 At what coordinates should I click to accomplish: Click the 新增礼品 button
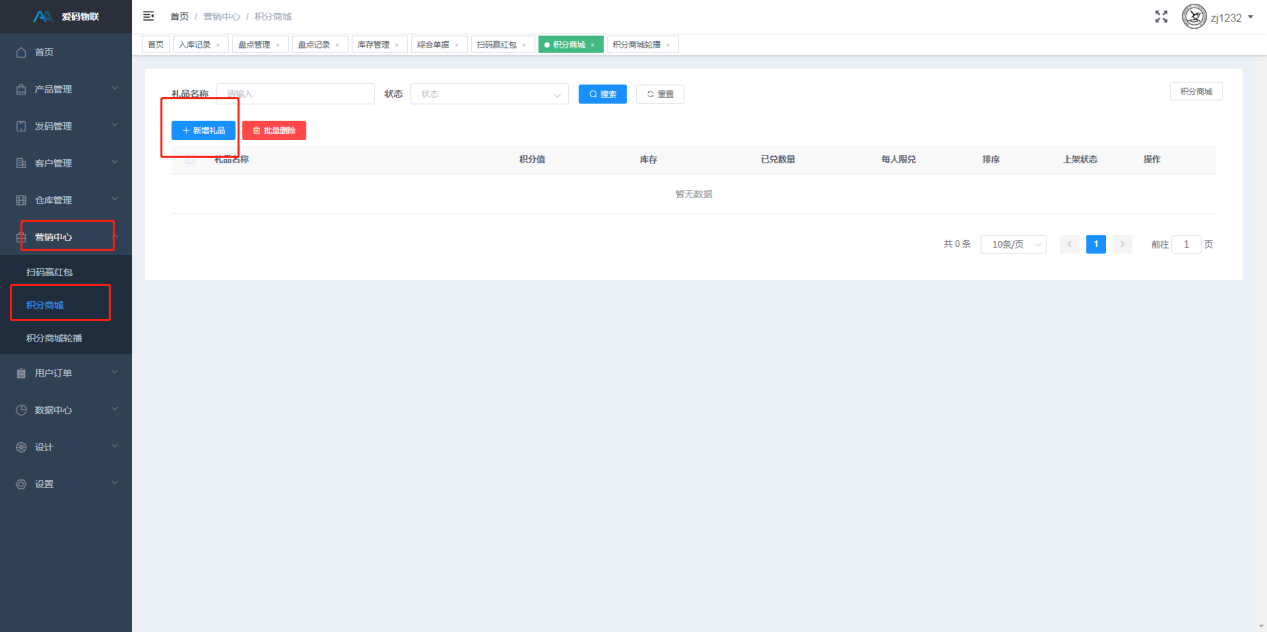[203, 130]
